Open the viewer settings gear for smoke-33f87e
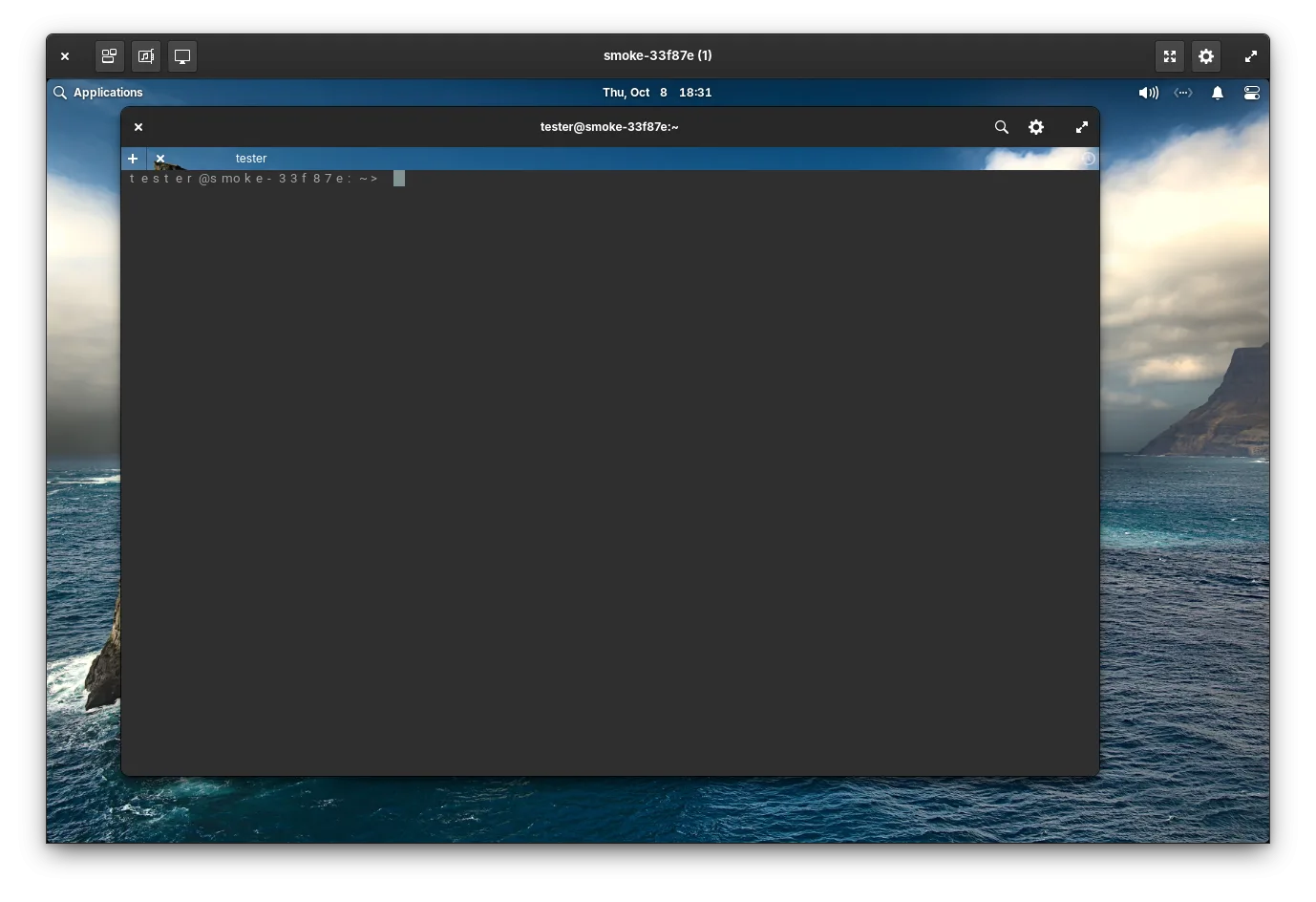The image size is (1316, 902). tap(1206, 56)
